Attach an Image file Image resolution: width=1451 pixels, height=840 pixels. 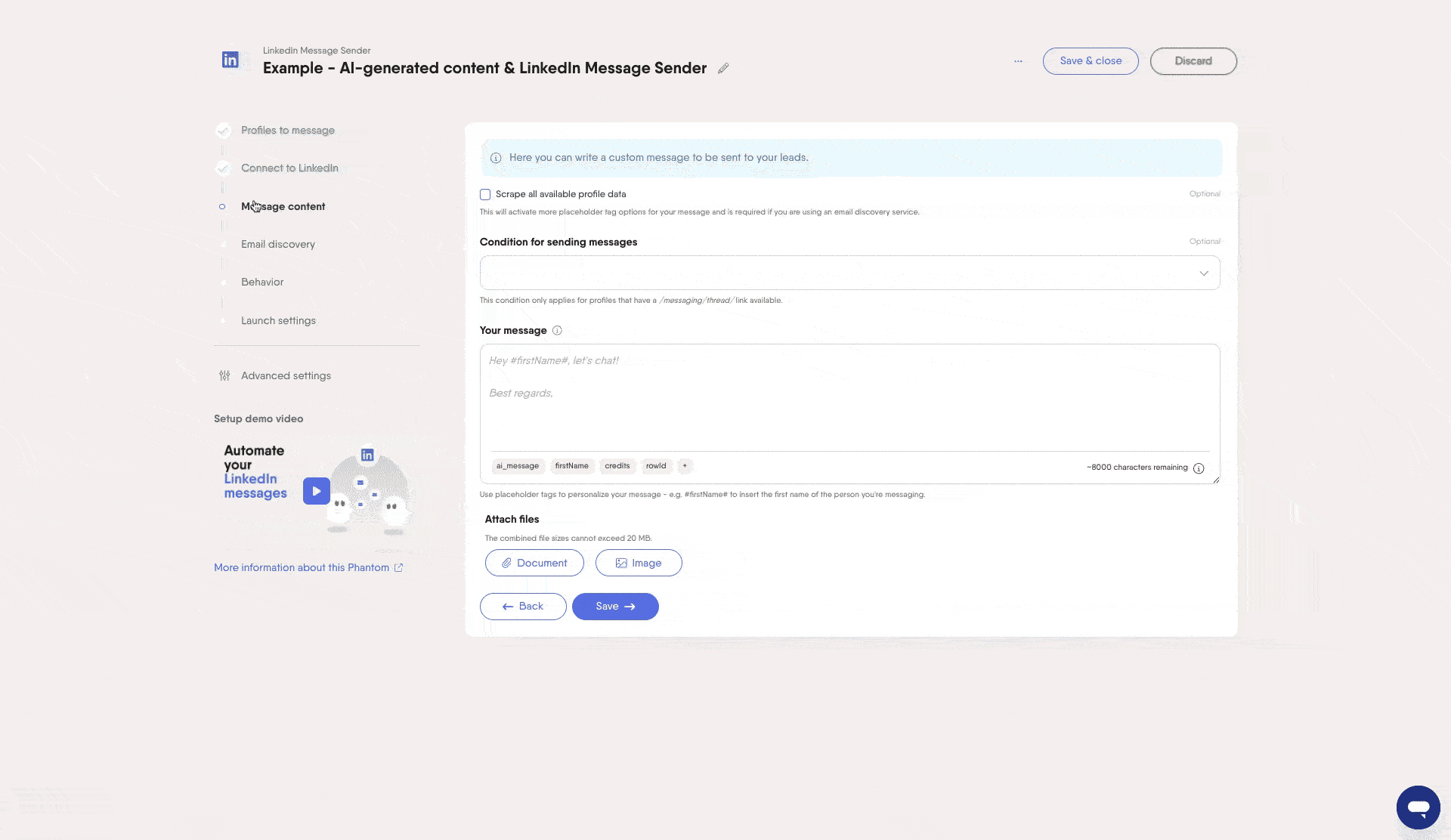(x=639, y=563)
